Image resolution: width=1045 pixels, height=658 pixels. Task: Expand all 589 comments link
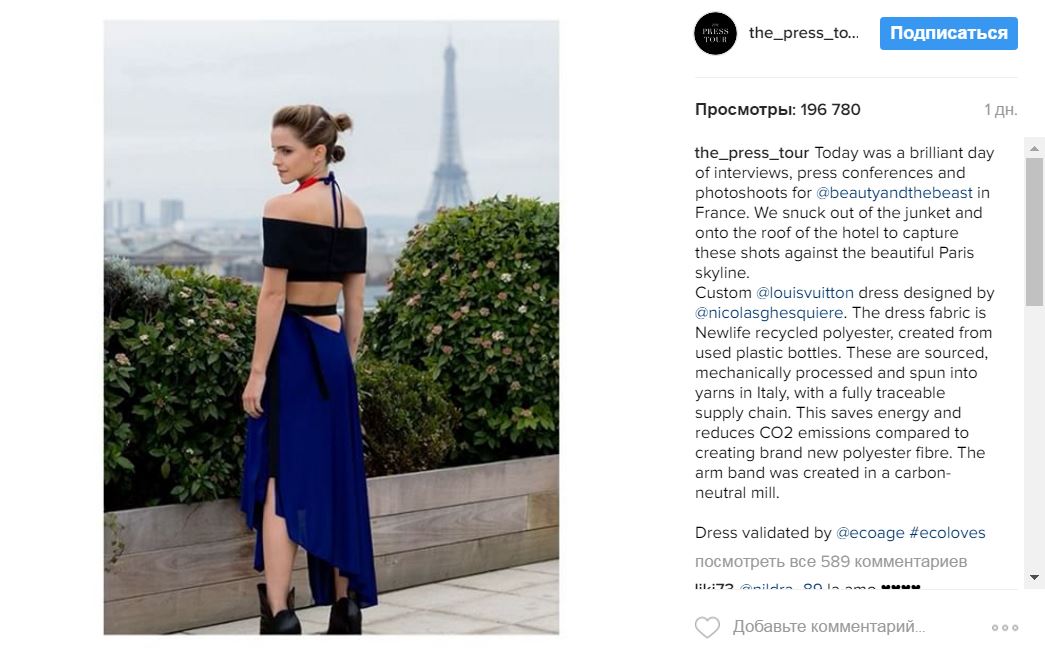click(x=830, y=561)
